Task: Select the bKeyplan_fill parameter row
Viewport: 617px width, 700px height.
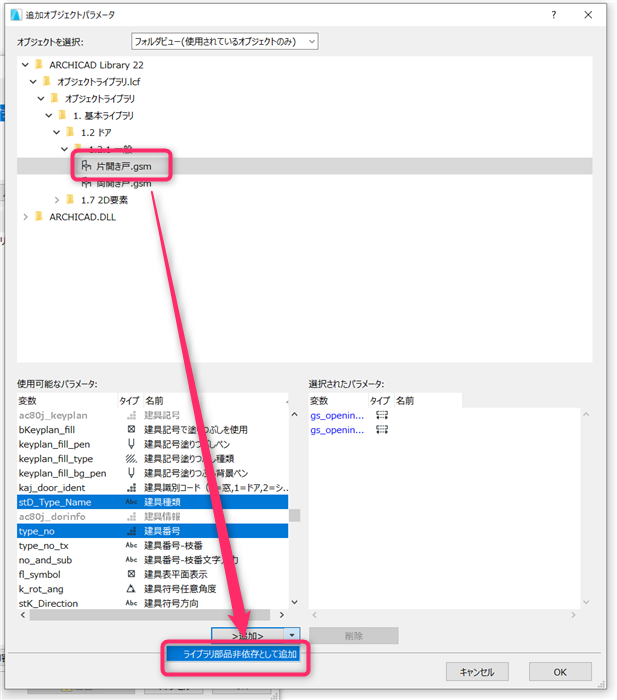Action: (x=152, y=430)
